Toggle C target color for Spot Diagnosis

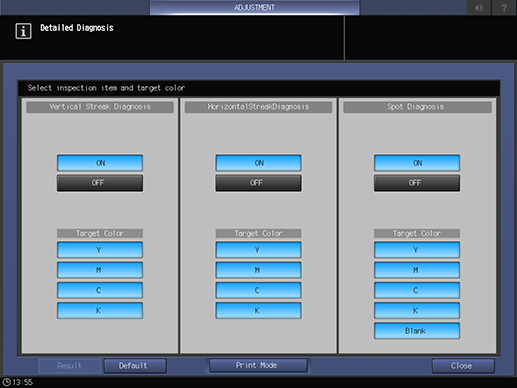417,290
